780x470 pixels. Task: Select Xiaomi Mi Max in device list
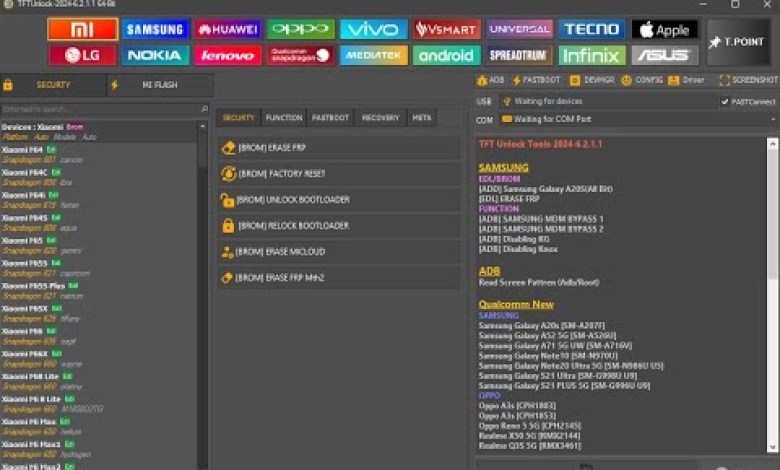coord(98,427)
